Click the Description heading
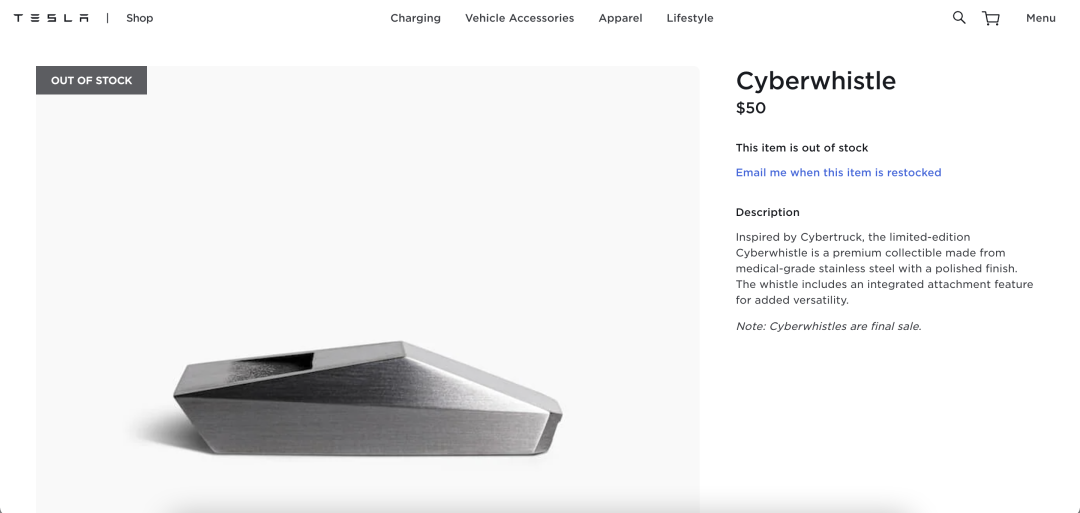Screen dimensions: 1080x513 pos(767,212)
